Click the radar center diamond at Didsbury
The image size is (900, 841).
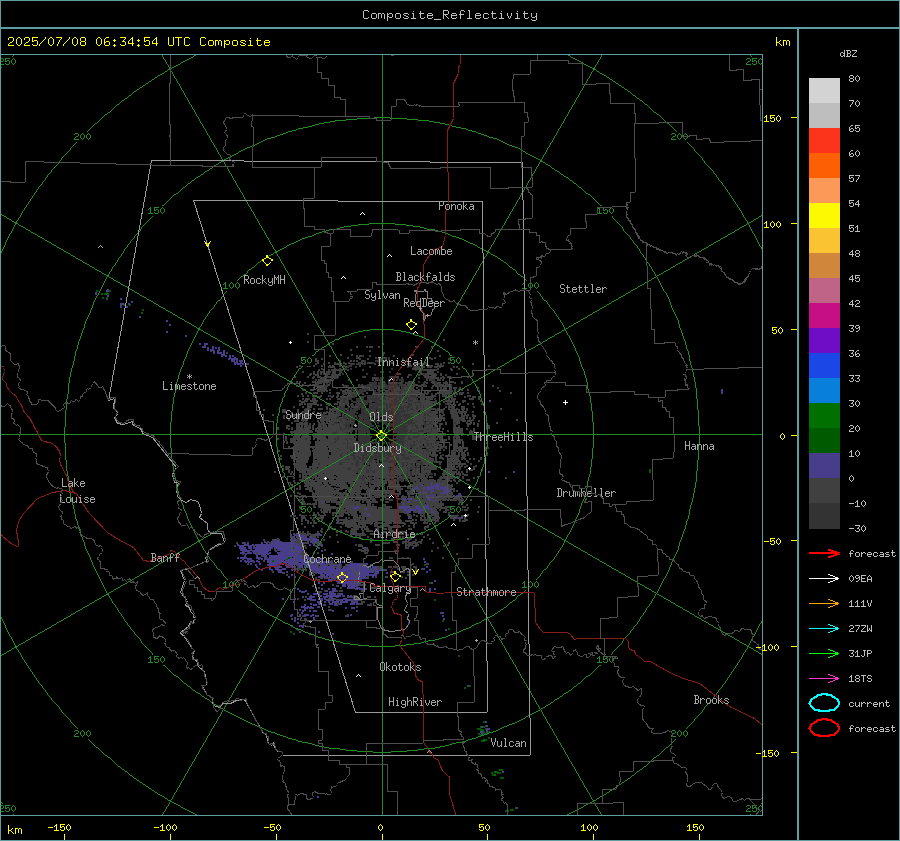point(381,436)
